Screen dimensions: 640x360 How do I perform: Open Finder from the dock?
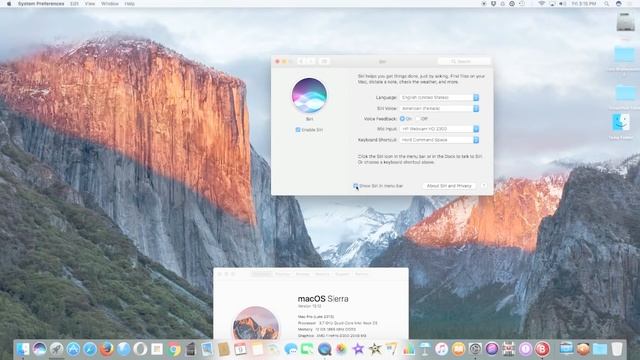22,349
